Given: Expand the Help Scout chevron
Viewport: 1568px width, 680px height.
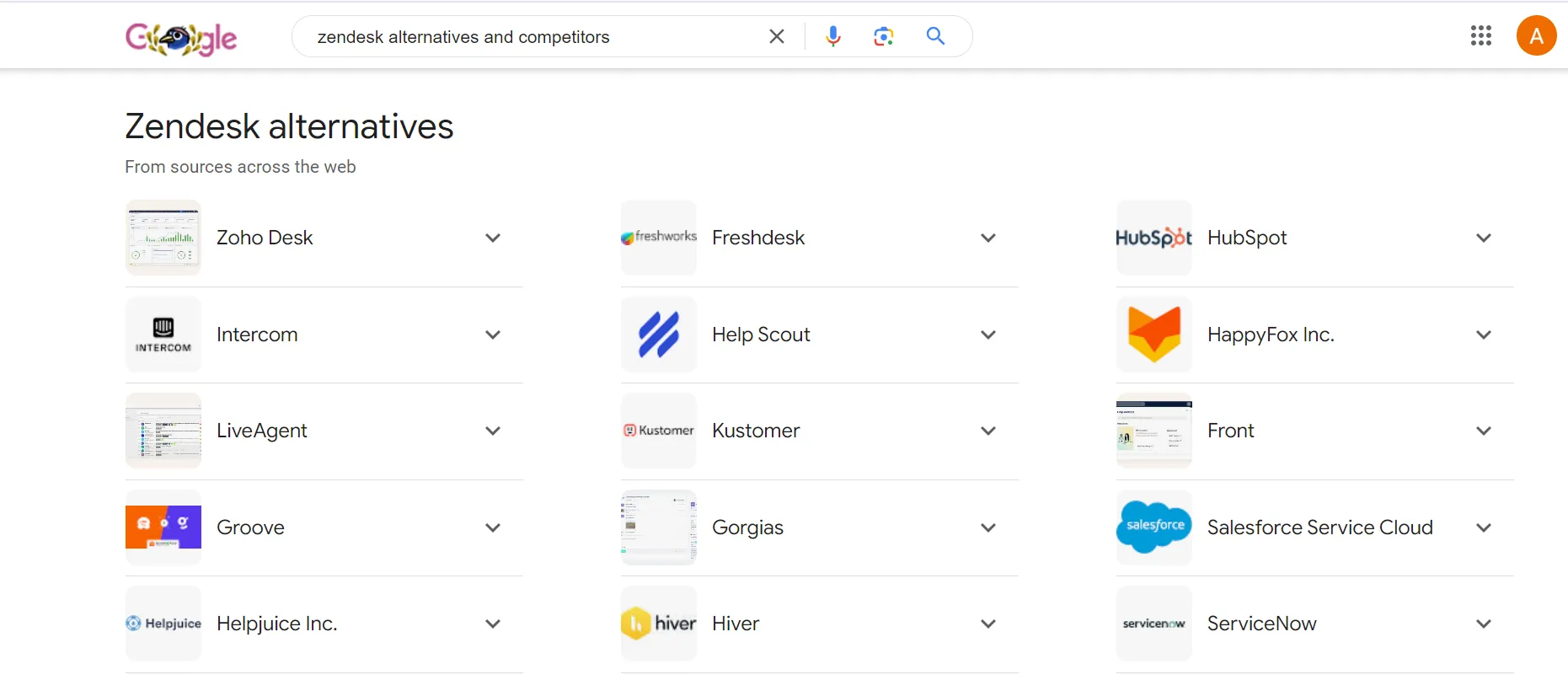Looking at the screenshot, I should pos(988,335).
